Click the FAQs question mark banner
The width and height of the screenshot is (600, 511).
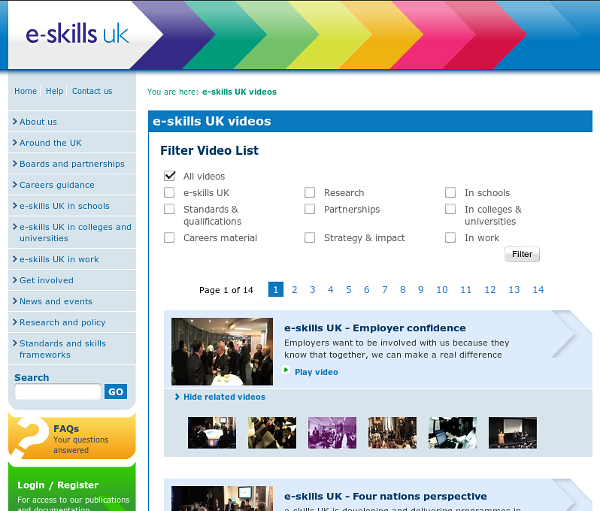[72, 436]
